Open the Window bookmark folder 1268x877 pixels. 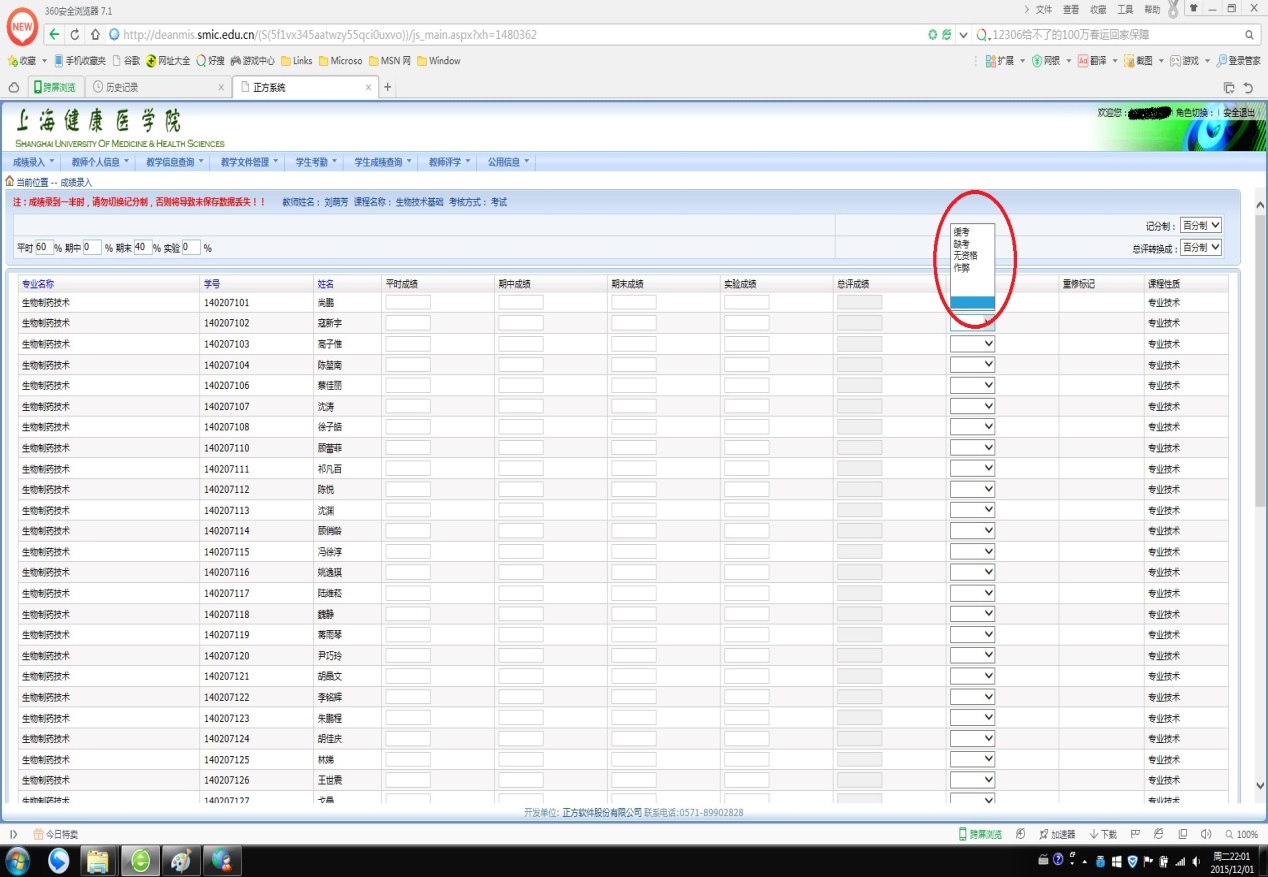tap(438, 61)
